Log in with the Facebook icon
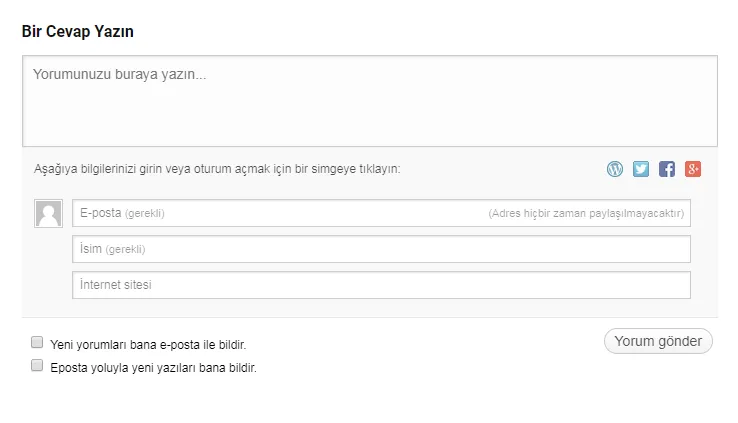Image resolution: width=738 pixels, height=423 pixels. (666, 169)
